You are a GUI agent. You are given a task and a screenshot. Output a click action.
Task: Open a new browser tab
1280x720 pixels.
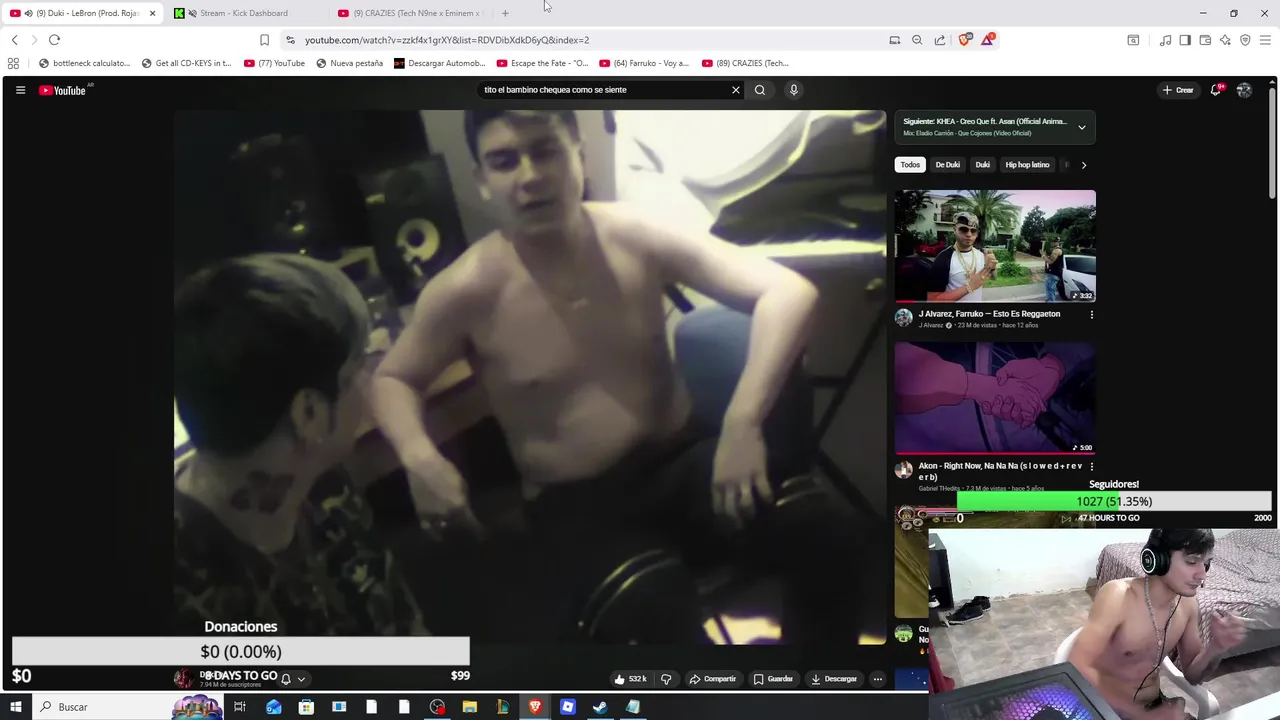tap(505, 13)
